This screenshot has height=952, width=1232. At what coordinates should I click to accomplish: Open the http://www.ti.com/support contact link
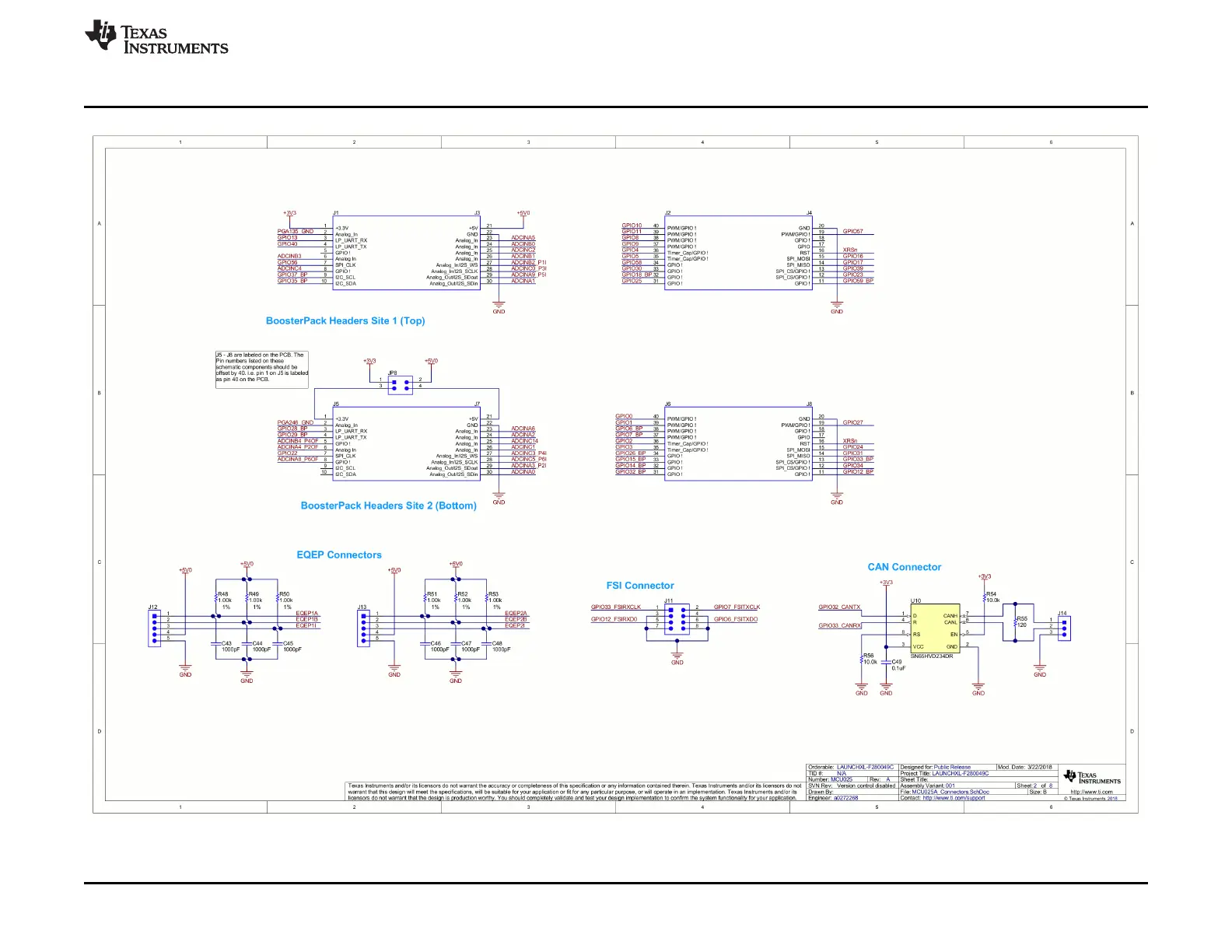point(954,798)
